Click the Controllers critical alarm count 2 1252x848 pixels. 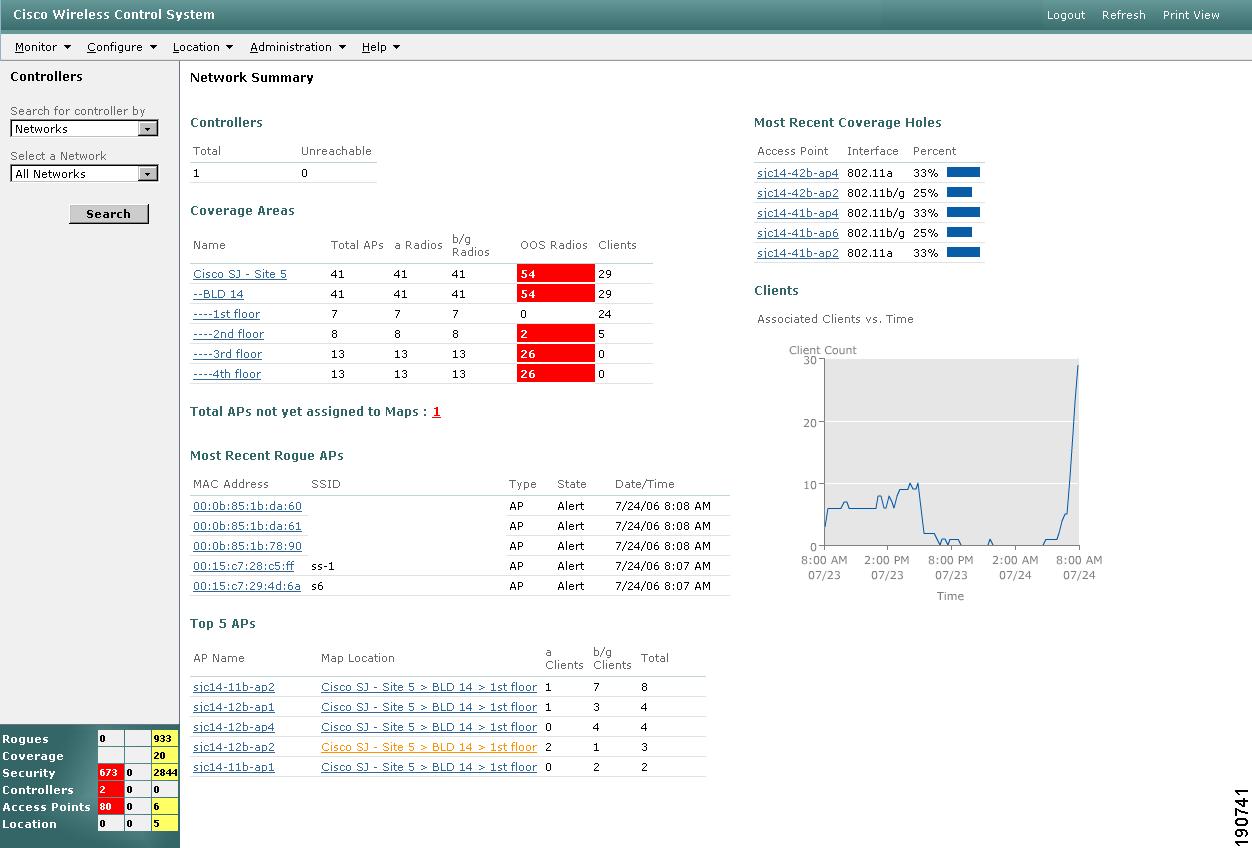[110, 790]
